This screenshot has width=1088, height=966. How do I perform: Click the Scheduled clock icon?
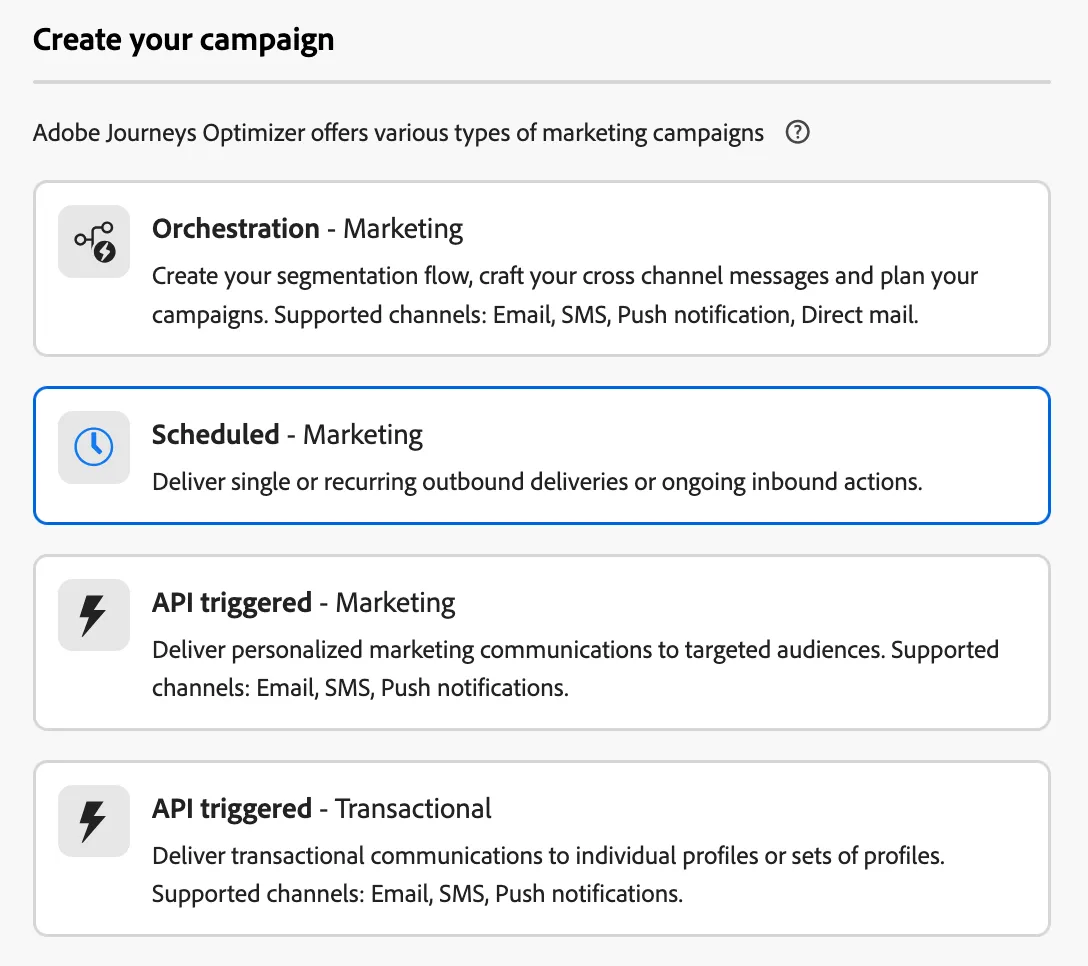94,447
